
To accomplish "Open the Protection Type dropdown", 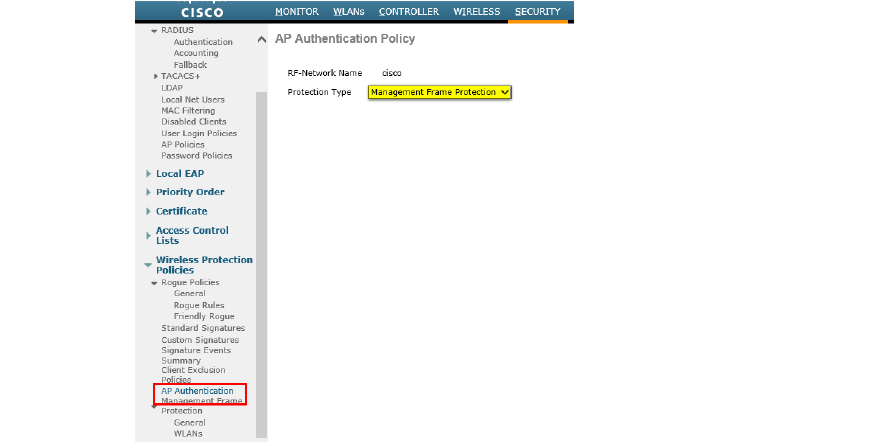I will tap(440, 92).
